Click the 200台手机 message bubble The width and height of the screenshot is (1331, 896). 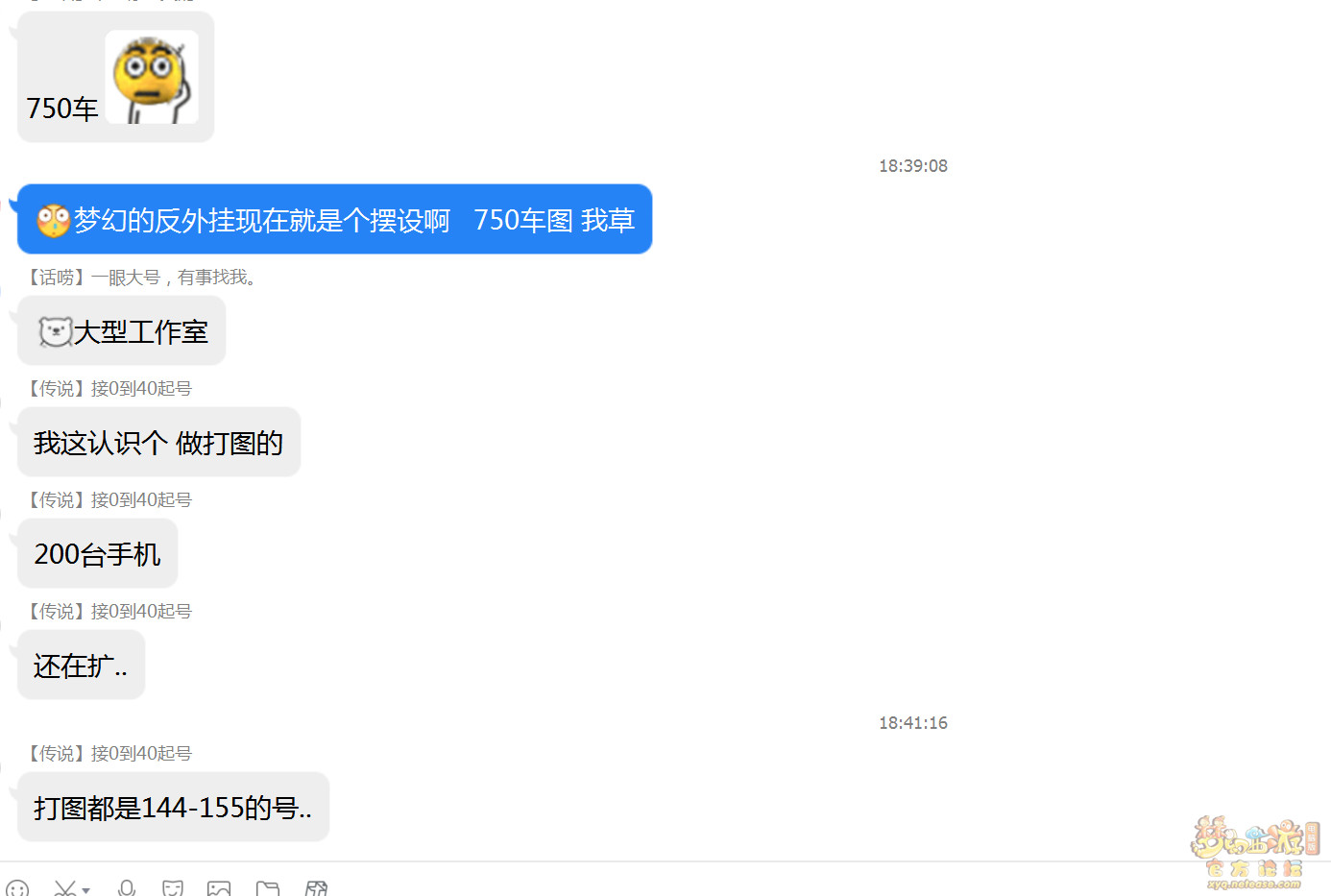(98, 554)
